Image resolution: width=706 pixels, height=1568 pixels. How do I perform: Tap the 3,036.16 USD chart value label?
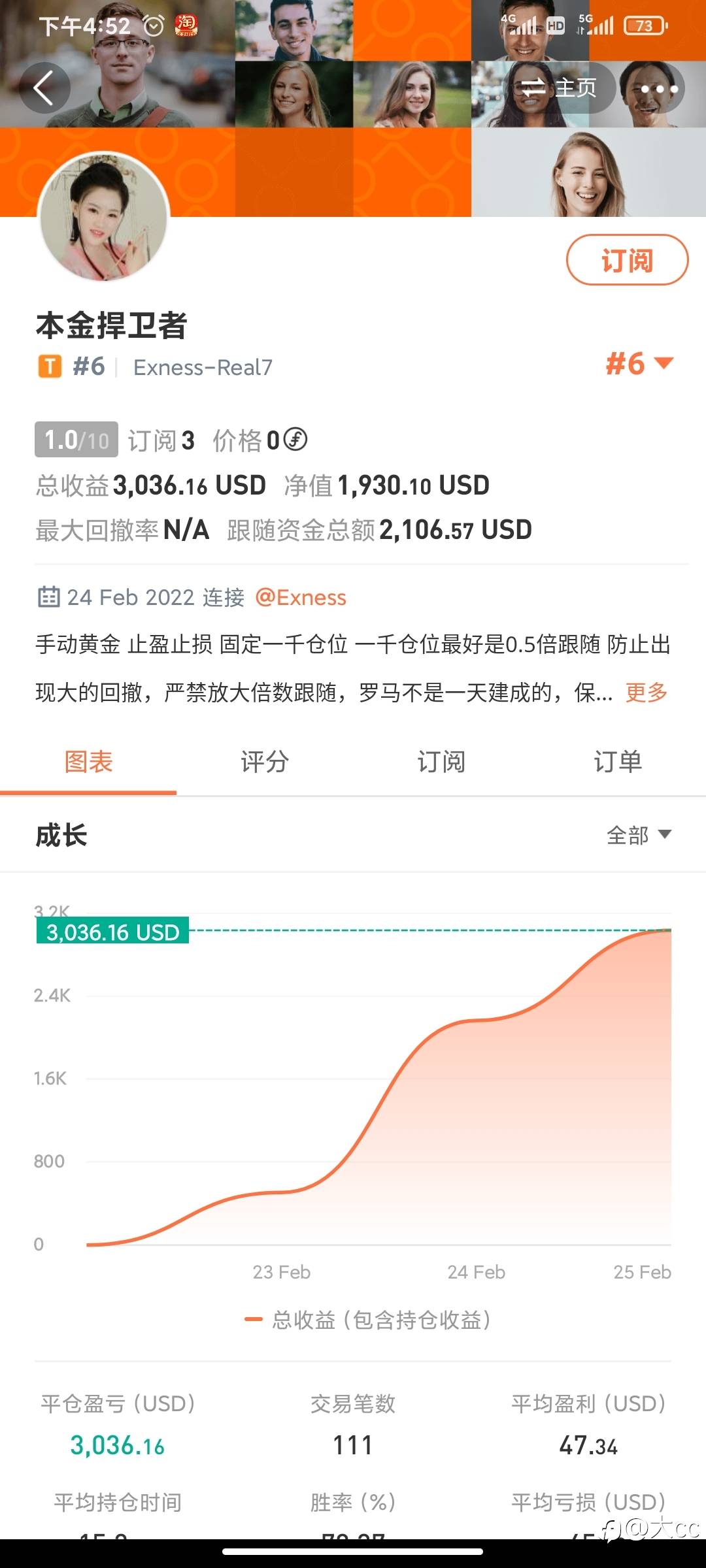(112, 931)
